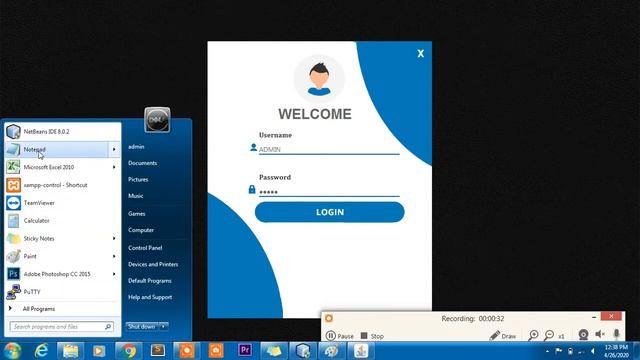640x360 pixels.
Task: Open Computer from Start menu
Action: (141, 230)
